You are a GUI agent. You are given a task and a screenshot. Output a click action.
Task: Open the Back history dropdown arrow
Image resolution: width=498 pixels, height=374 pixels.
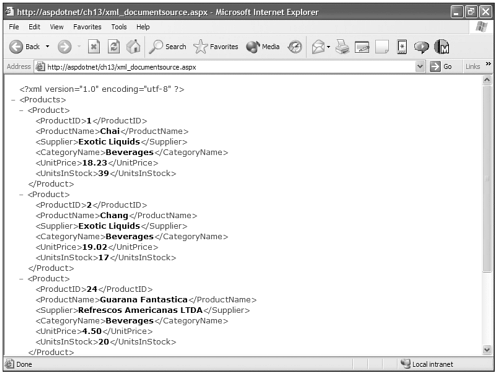[48, 46]
